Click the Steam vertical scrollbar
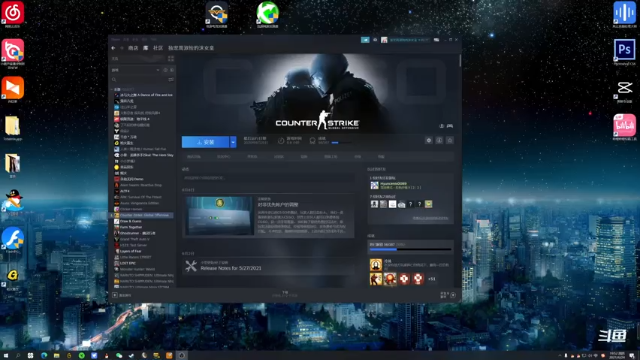The height and width of the screenshot is (360, 640). pyautogui.click(x=460, y=61)
